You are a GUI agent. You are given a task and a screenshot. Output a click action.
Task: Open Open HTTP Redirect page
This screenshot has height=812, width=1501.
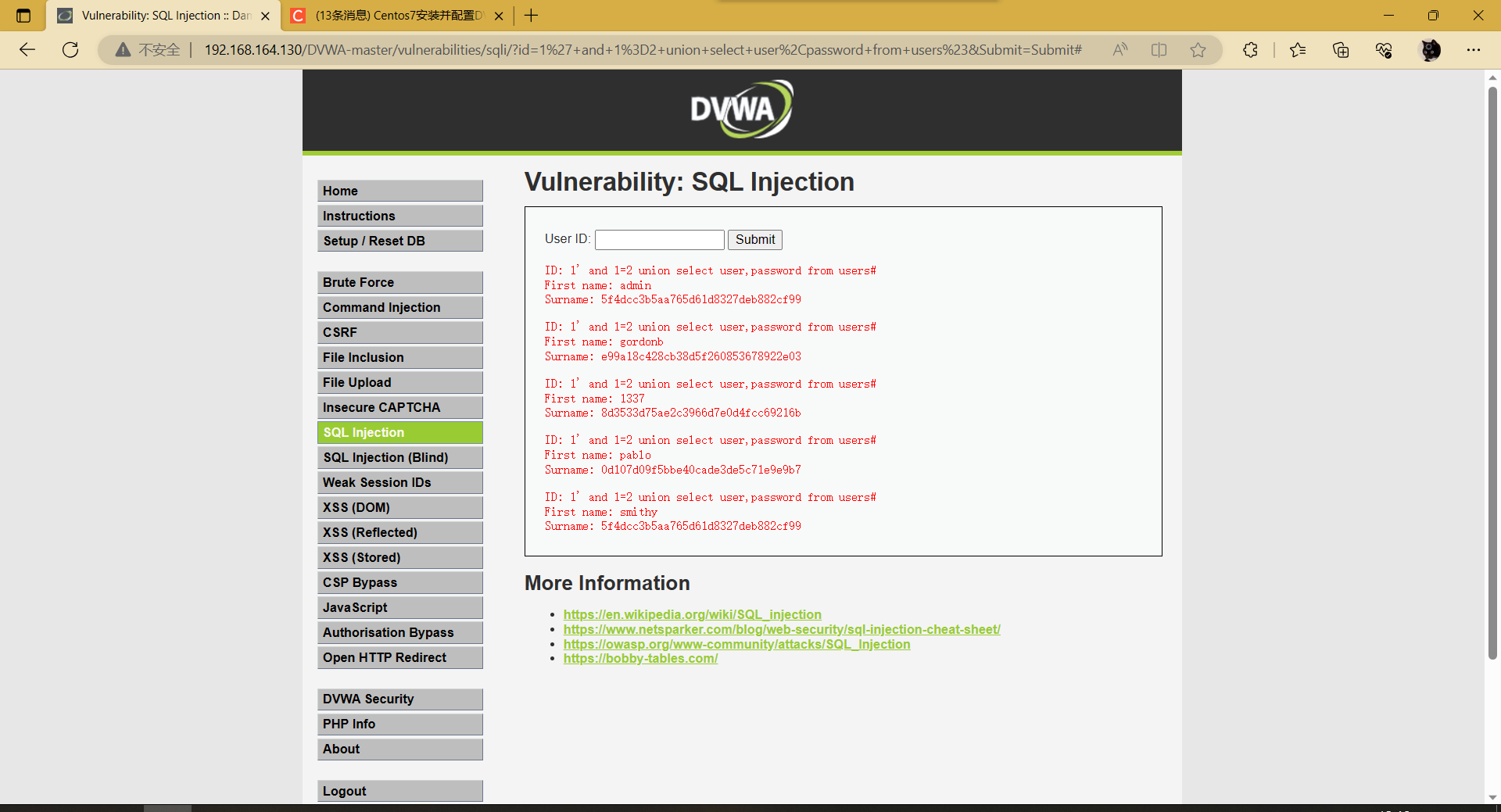tap(400, 657)
